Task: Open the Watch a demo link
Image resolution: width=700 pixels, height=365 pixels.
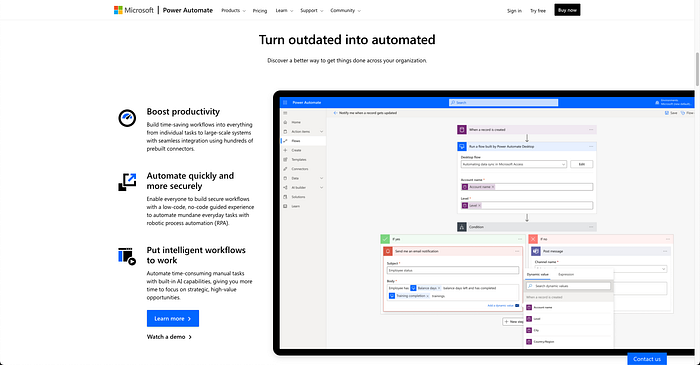Action: (169, 337)
